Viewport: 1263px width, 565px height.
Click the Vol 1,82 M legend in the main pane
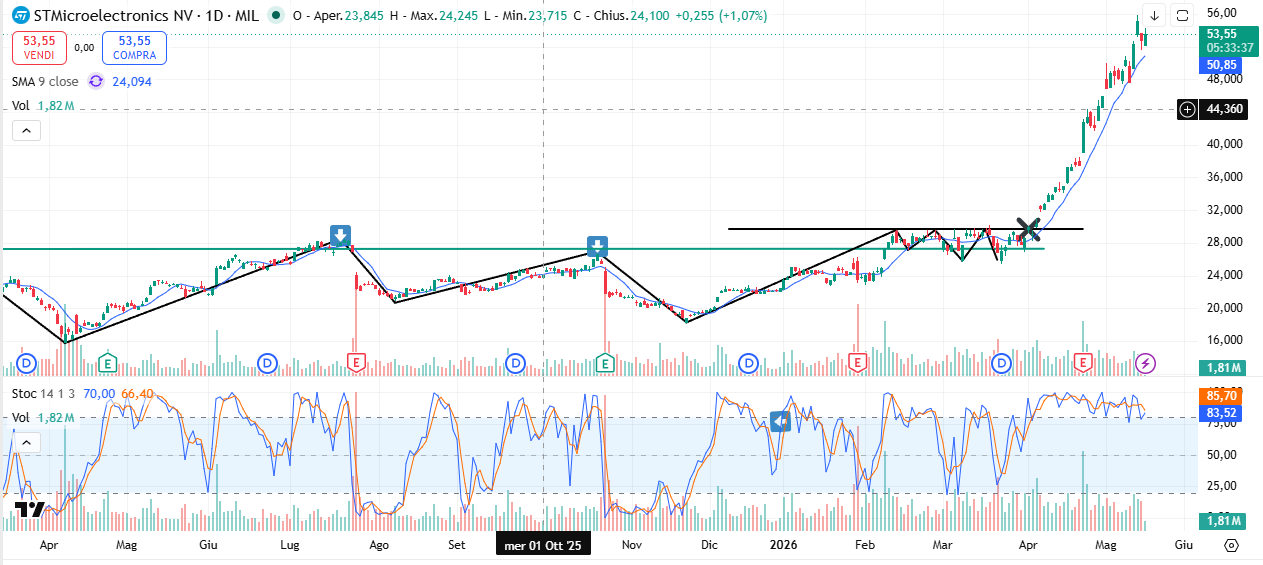(x=43, y=106)
